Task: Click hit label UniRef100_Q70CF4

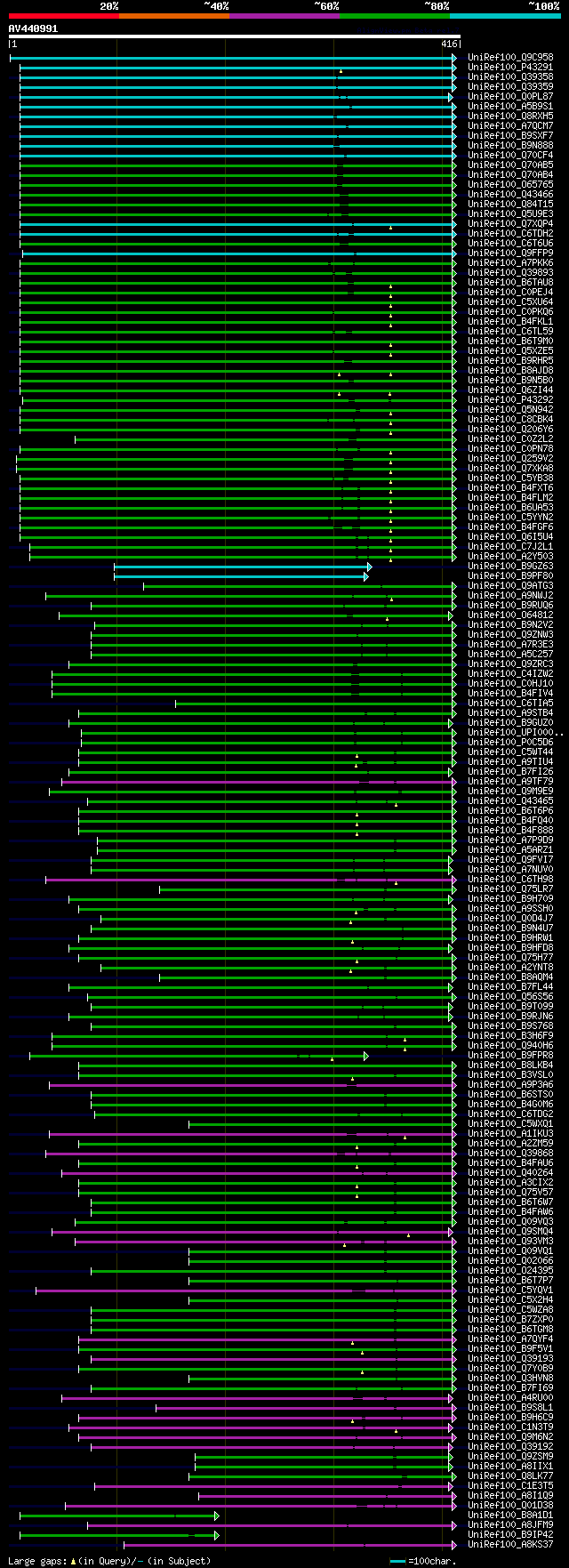Action: pyautogui.click(x=510, y=156)
